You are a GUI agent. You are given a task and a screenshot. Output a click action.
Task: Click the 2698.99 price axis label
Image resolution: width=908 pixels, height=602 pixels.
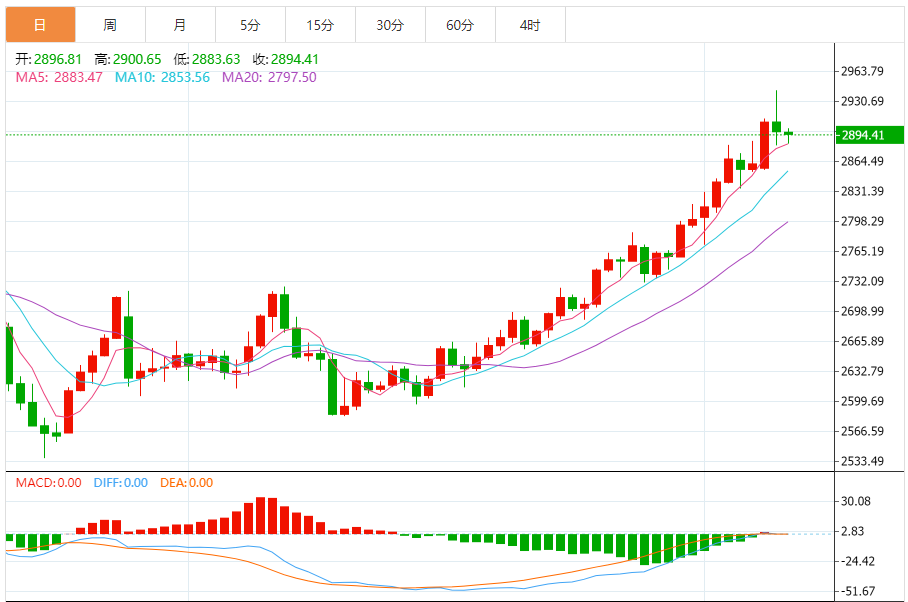click(x=862, y=311)
